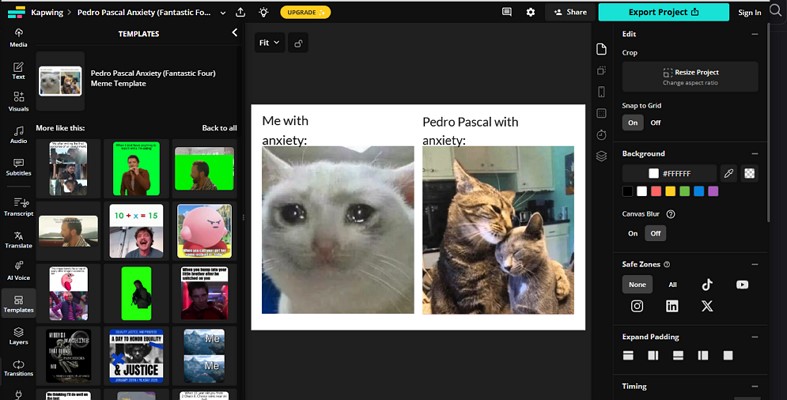The width and height of the screenshot is (787, 400).
Task: Set Safe Zones to None
Action: 637,285
